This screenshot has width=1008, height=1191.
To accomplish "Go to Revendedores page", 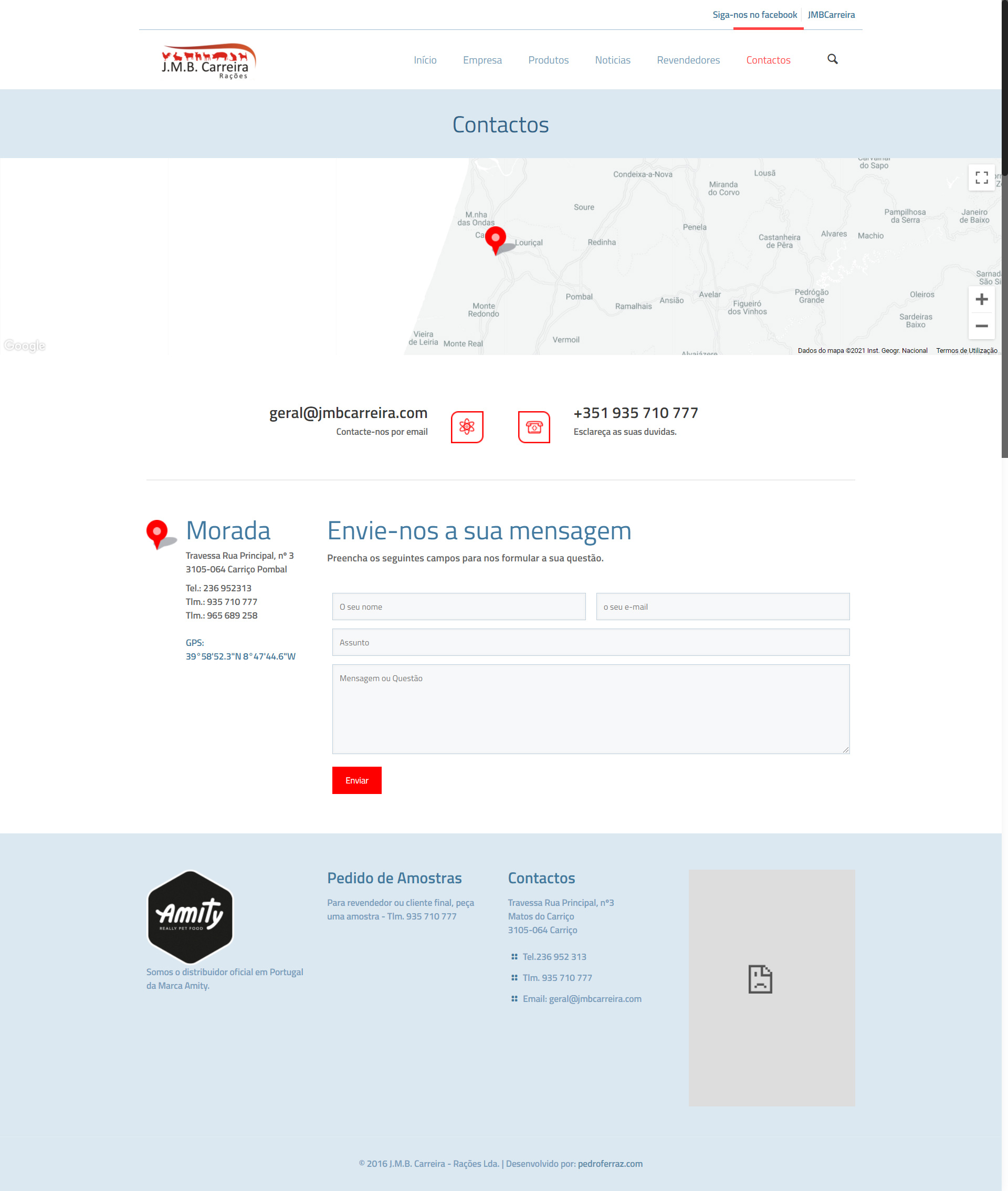I will [688, 60].
